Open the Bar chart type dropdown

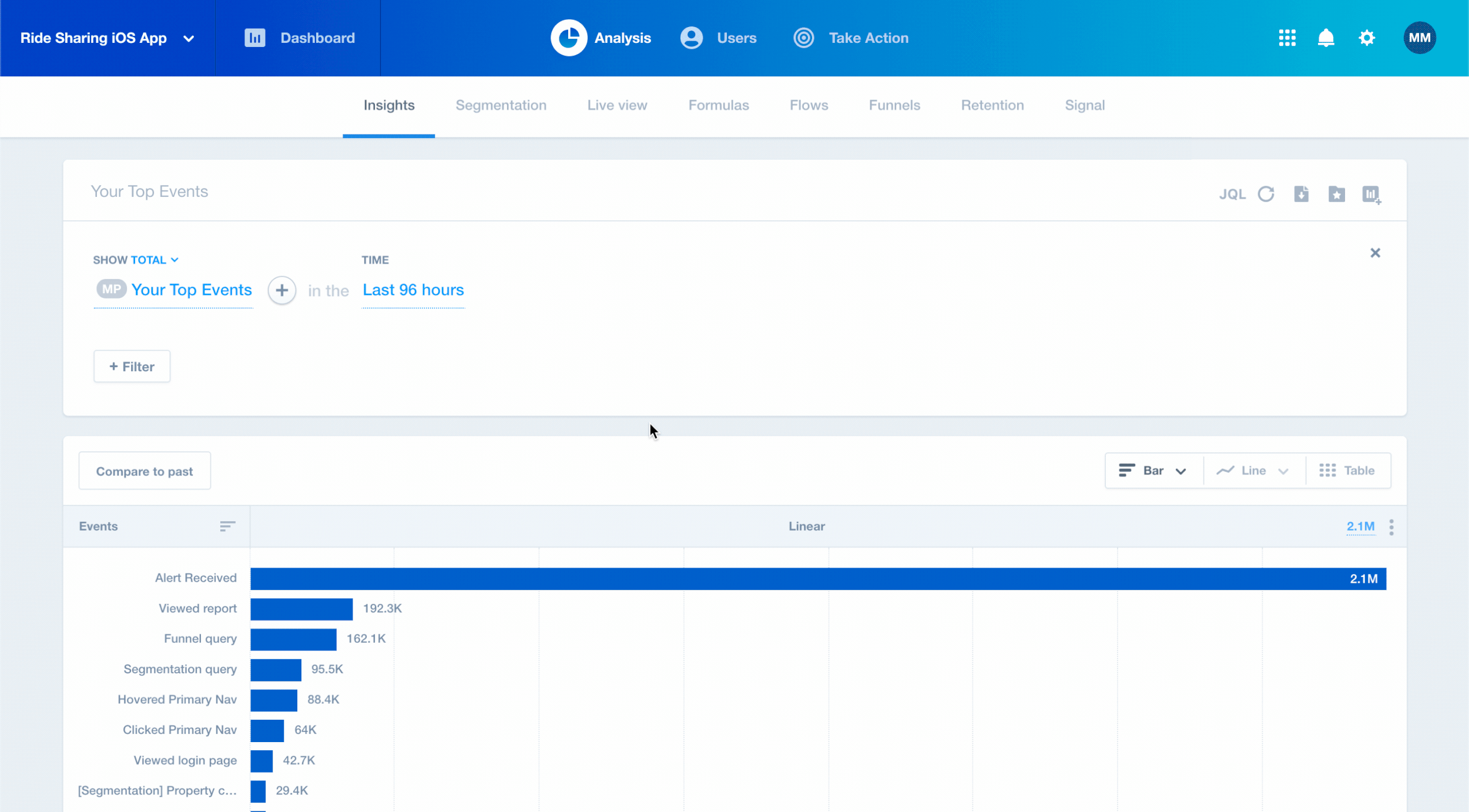(x=1153, y=470)
